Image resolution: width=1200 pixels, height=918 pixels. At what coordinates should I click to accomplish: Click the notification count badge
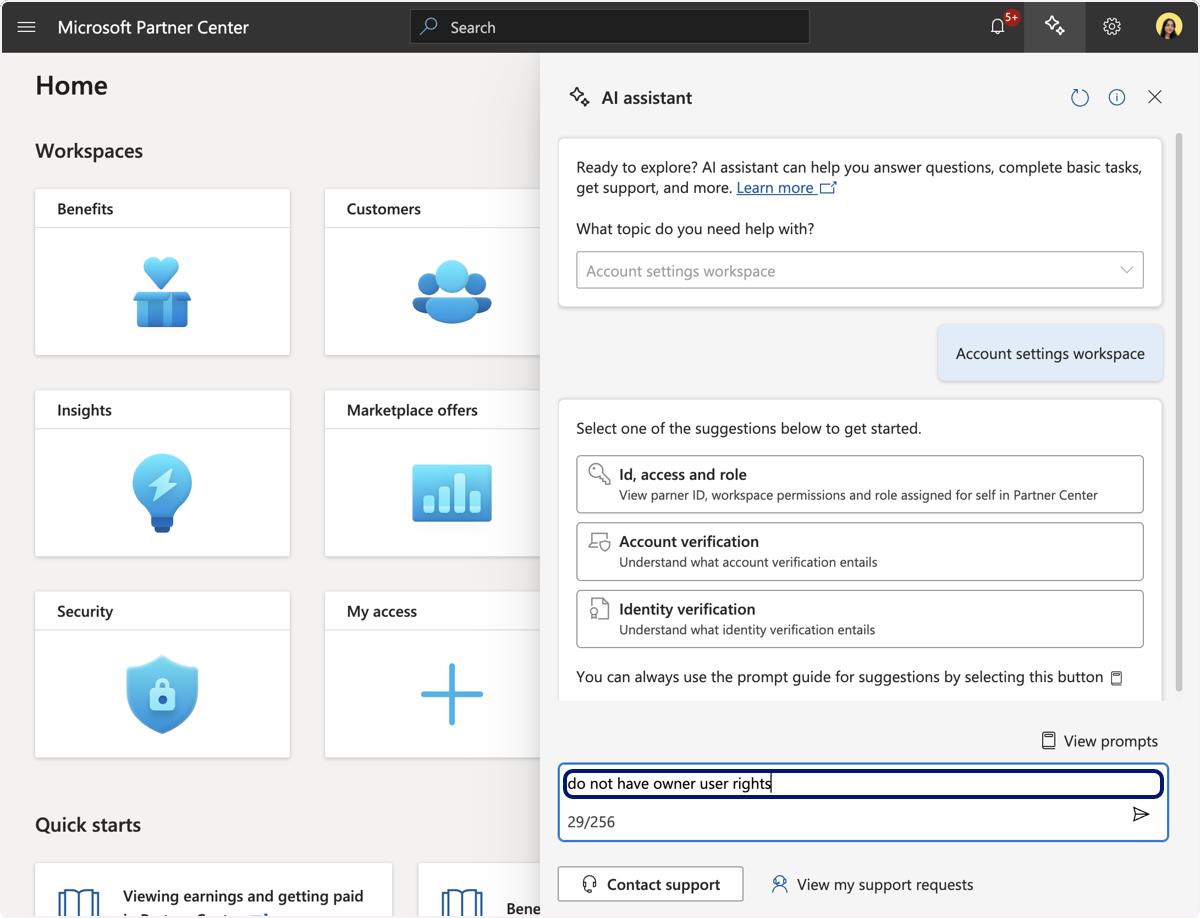click(1011, 17)
